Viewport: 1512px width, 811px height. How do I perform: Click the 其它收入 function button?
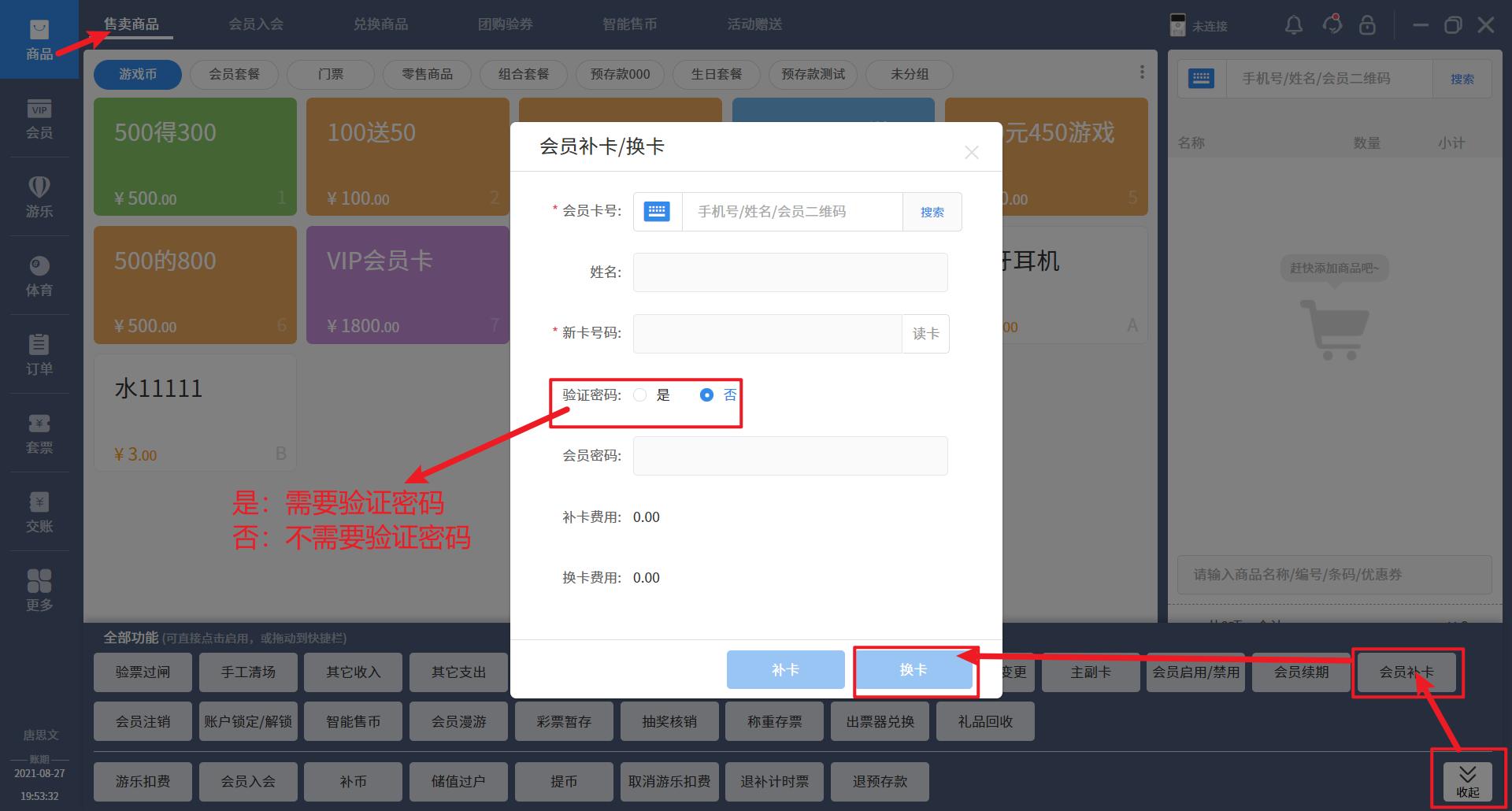coord(354,672)
